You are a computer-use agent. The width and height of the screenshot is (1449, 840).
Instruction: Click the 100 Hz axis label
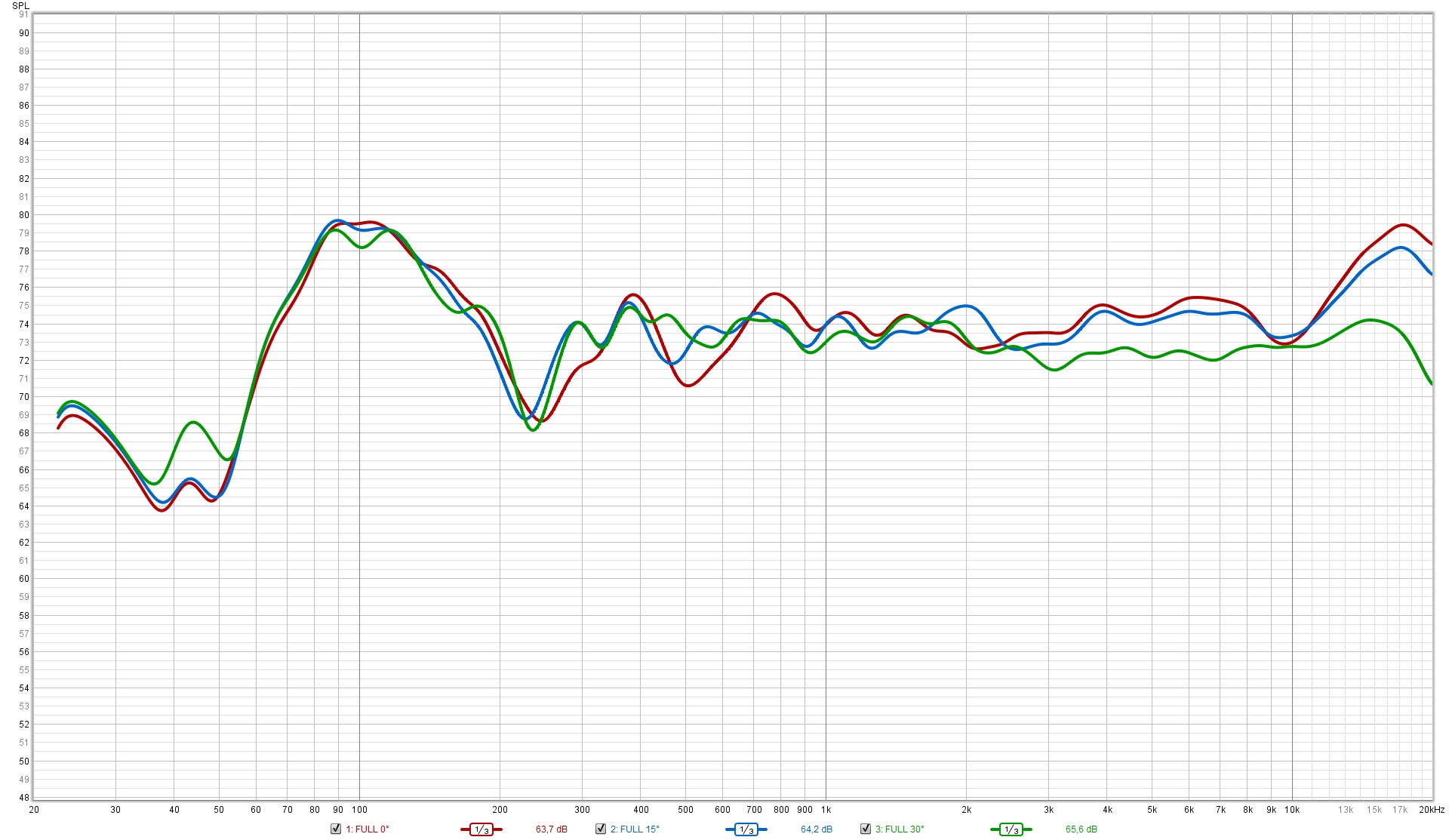[359, 809]
